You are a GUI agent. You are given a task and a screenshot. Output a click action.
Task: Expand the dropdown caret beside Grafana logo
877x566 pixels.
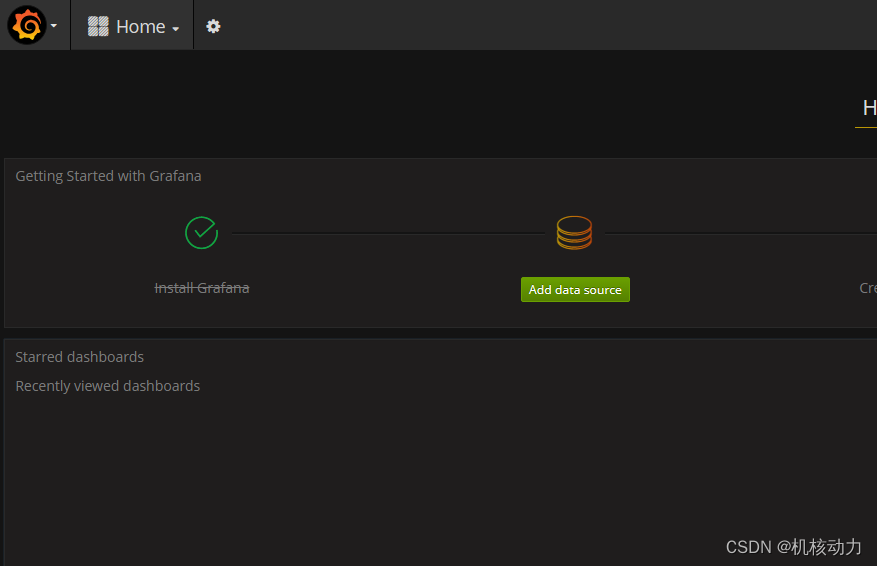pyautogui.click(x=54, y=26)
